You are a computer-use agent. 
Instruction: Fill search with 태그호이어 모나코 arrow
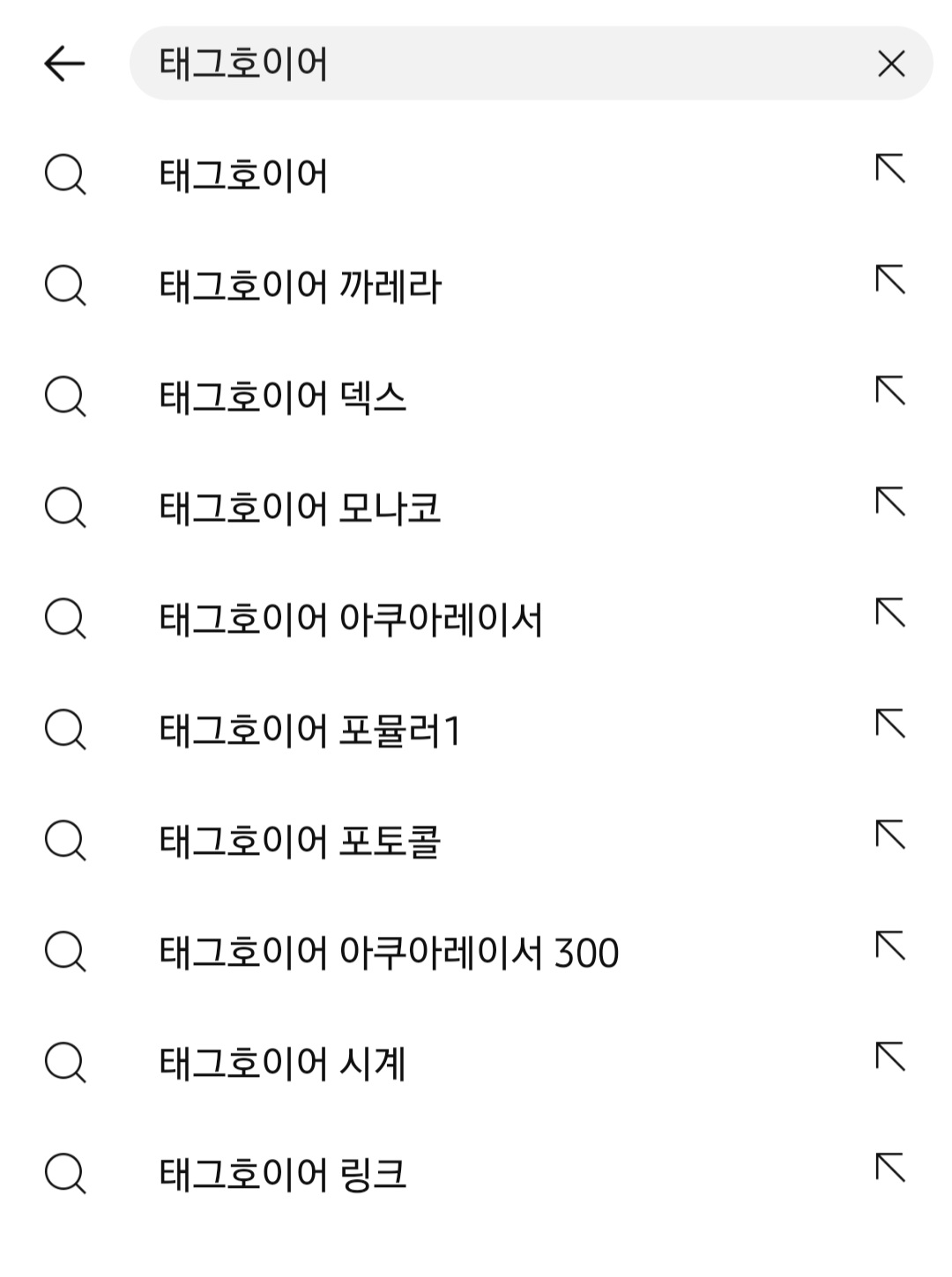pyautogui.click(x=890, y=501)
